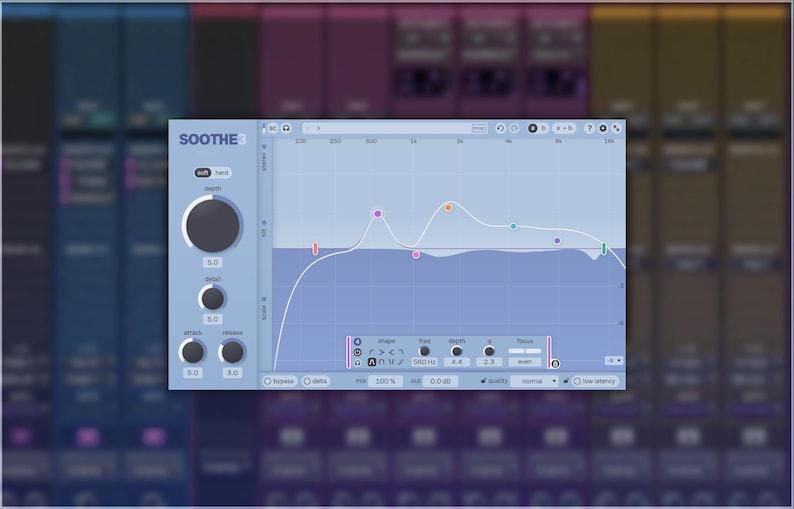Click the release value 3.0
Screen dimensions: 794x509
pyautogui.click(x=232, y=373)
